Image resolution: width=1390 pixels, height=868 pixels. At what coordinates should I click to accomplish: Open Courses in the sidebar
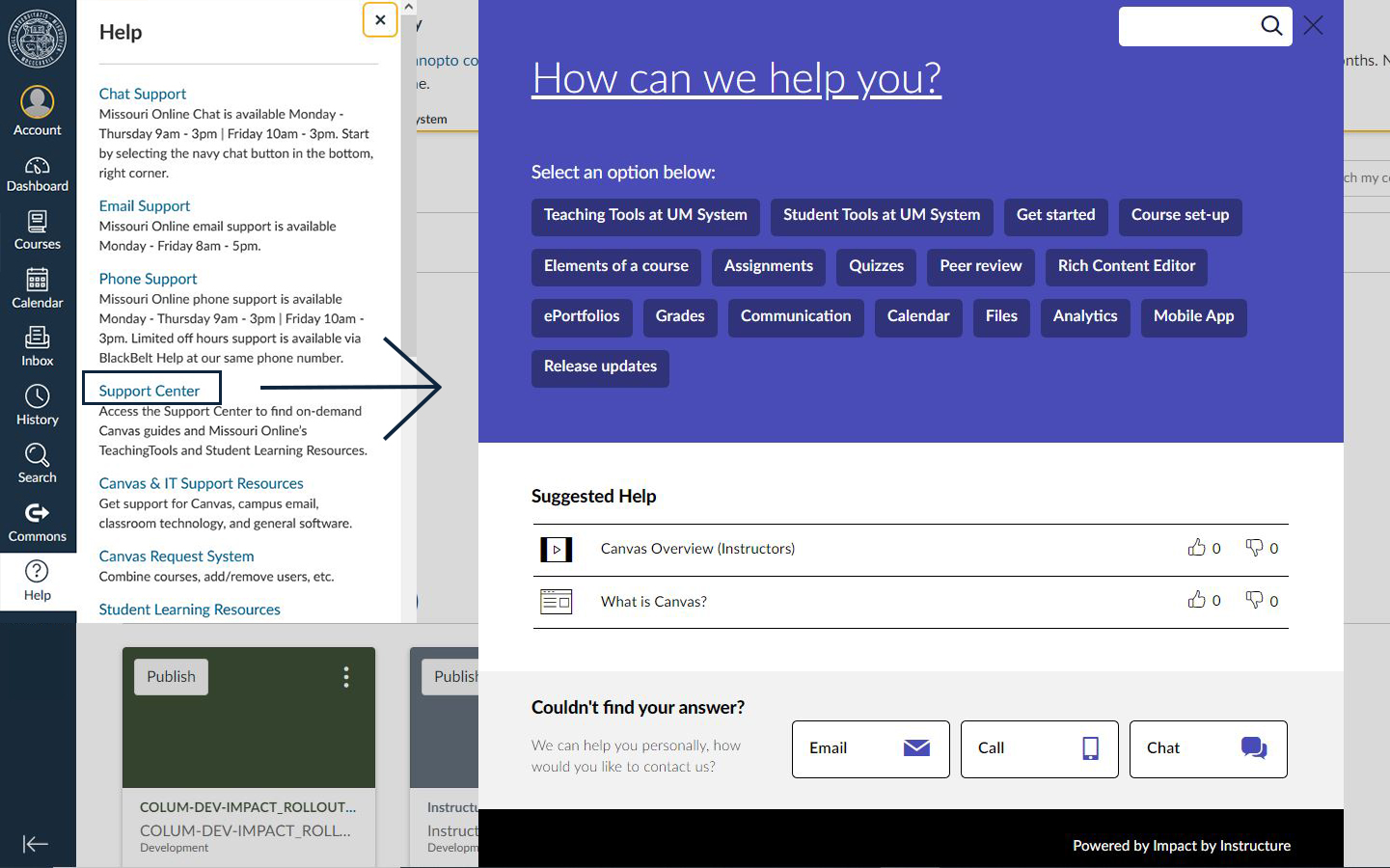pos(38,231)
